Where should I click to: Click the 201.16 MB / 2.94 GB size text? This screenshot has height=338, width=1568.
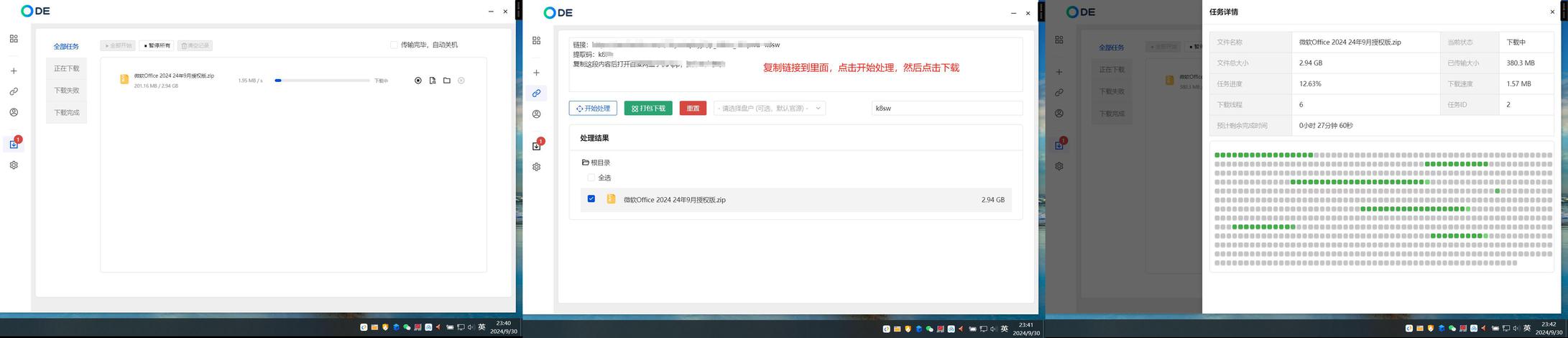pos(156,86)
